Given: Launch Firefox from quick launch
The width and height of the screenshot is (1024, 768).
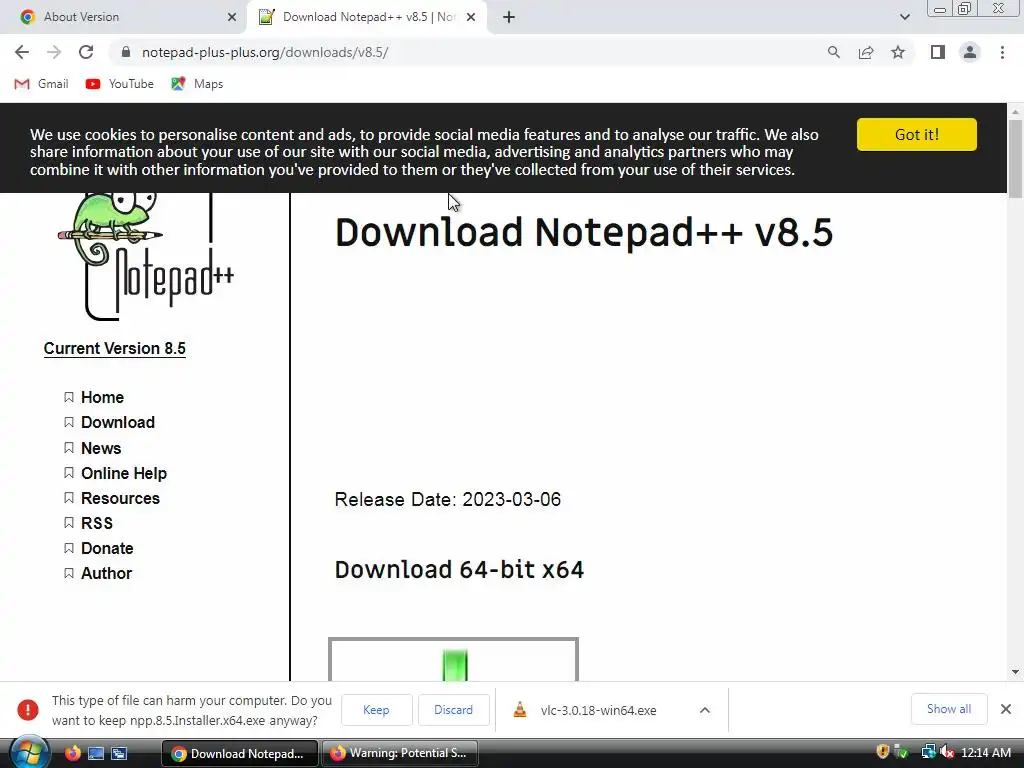Looking at the screenshot, I should (x=72, y=754).
